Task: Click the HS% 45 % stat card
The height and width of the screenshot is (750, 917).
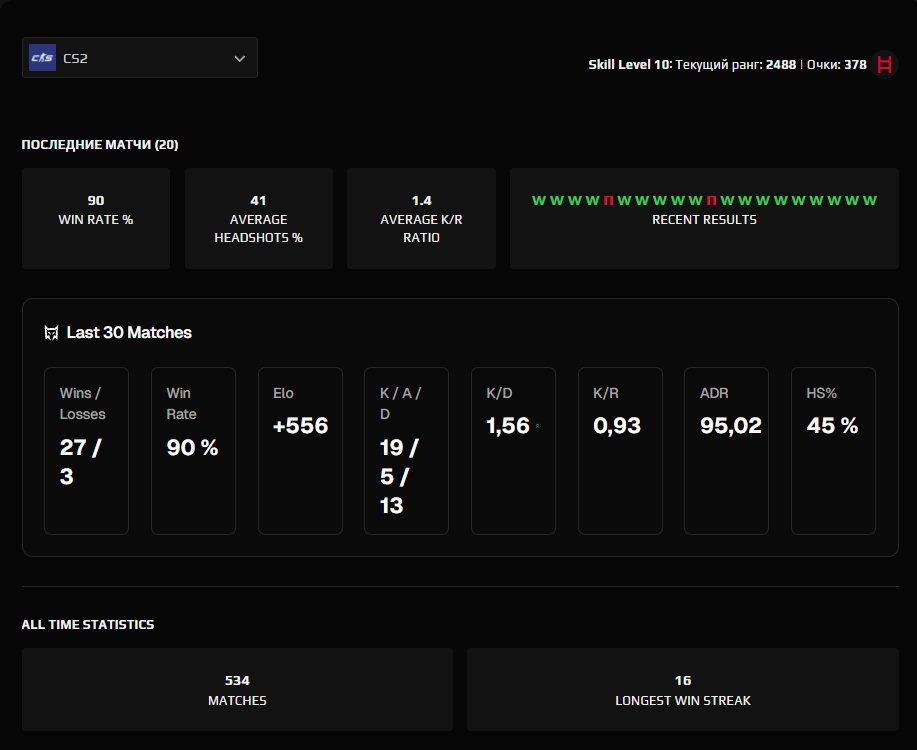Action: pos(833,451)
